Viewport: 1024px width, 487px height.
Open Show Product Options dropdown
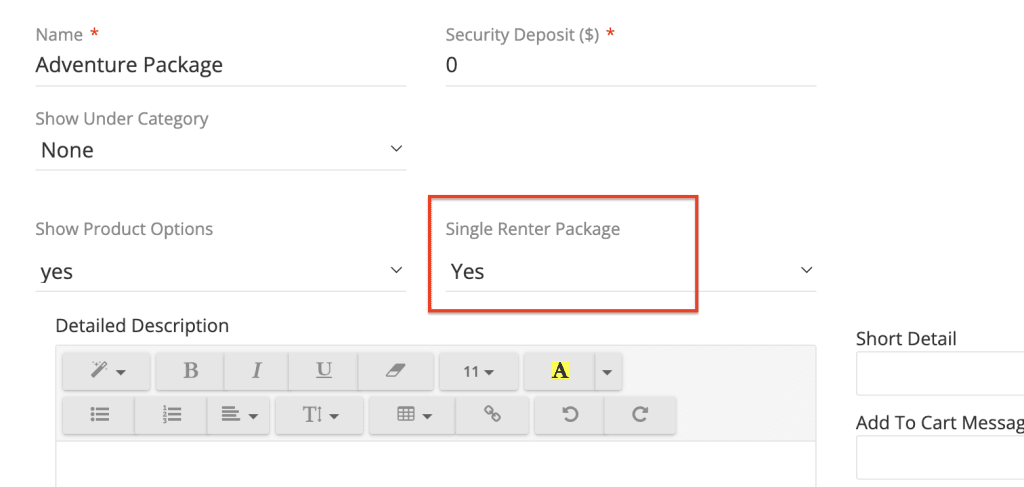(x=220, y=271)
